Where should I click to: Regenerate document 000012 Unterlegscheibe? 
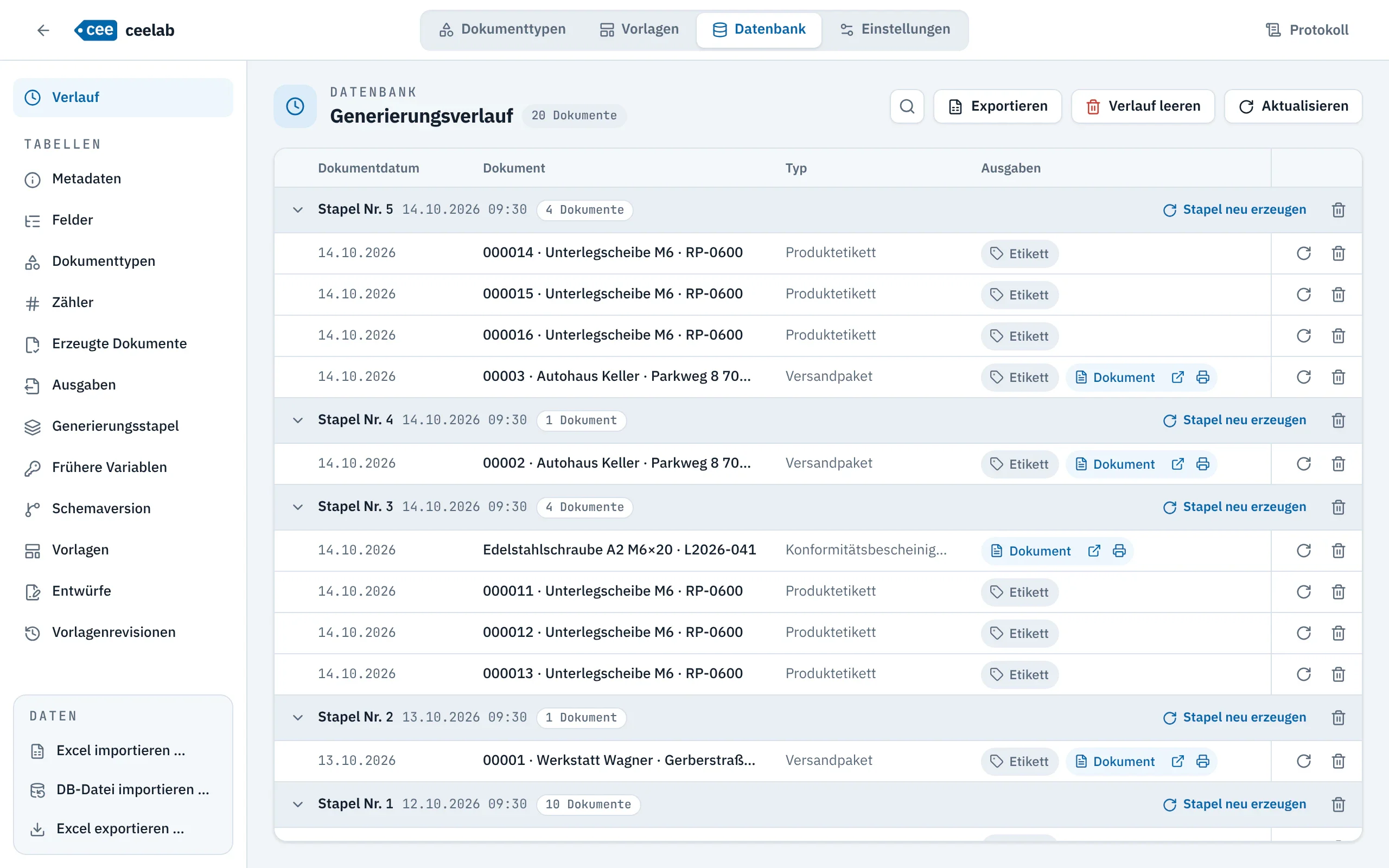(x=1303, y=633)
